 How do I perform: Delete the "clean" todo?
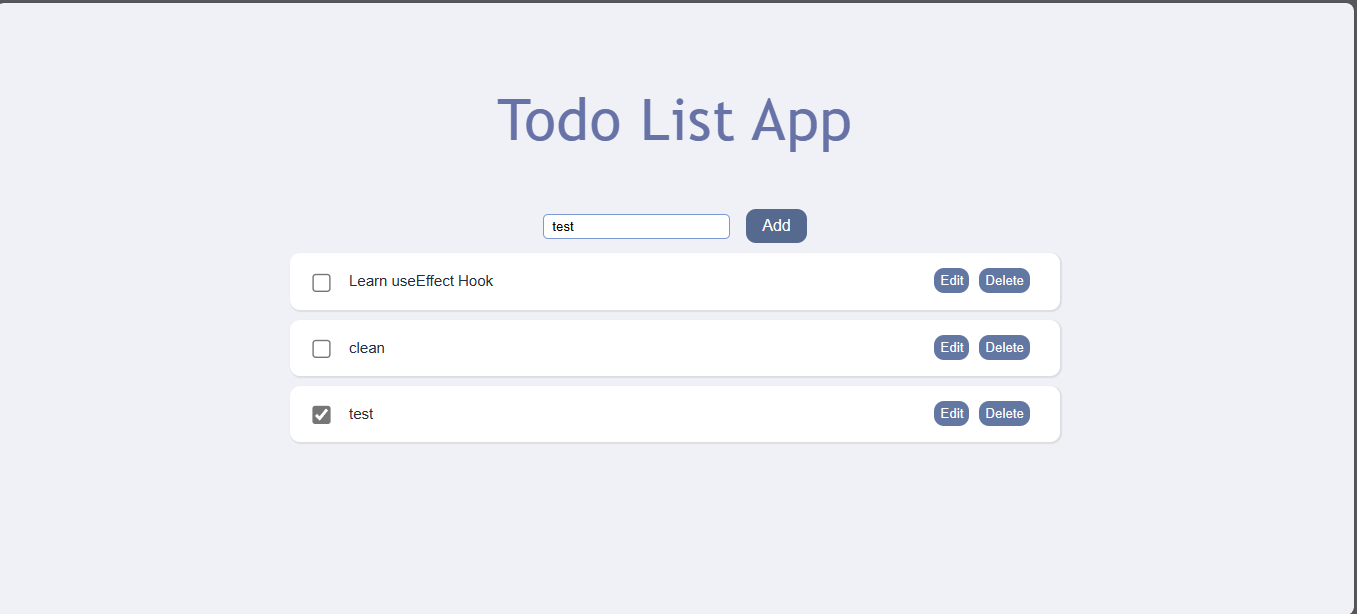tap(1004, 347)
